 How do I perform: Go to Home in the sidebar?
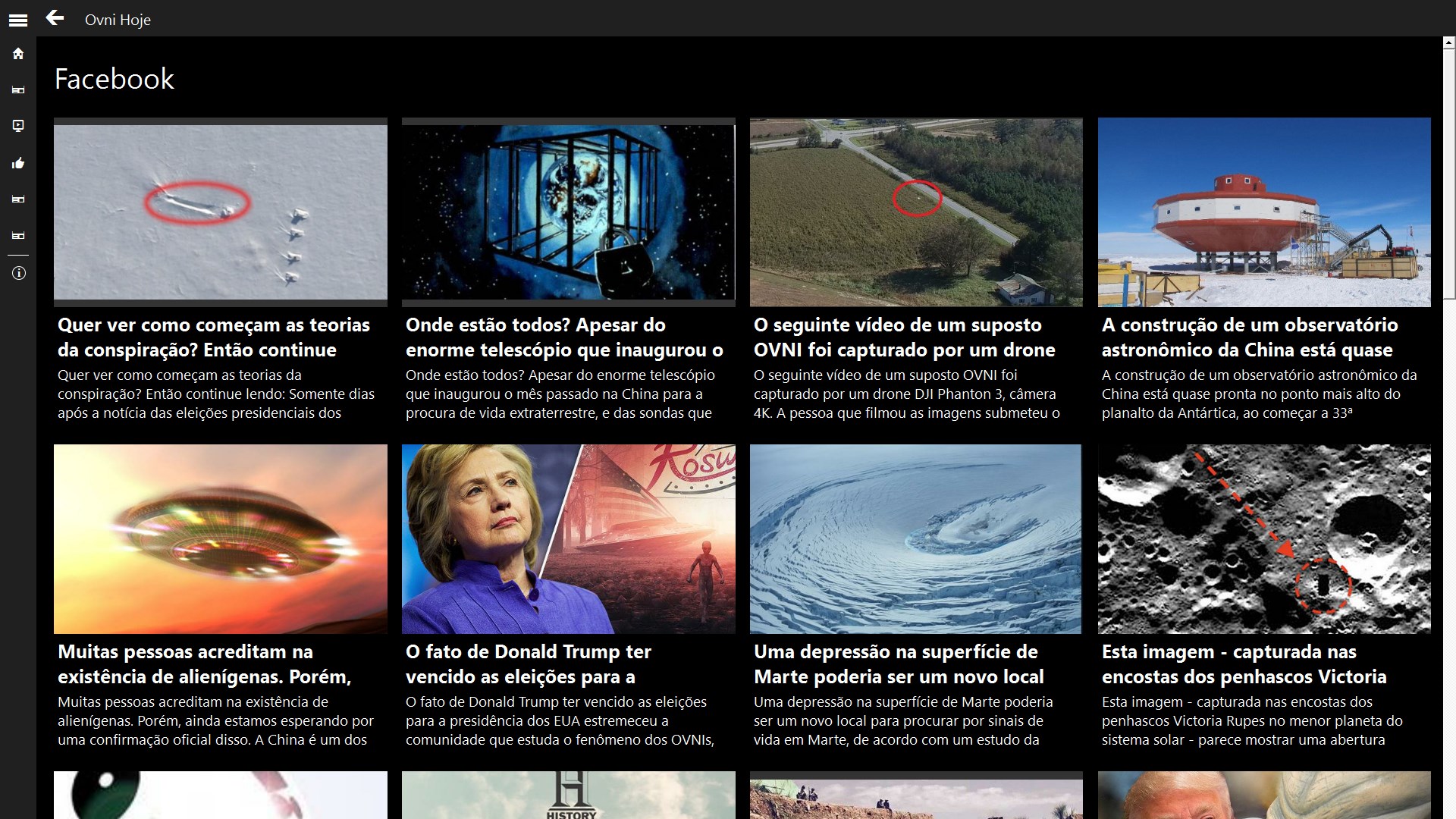pos(18,54)
